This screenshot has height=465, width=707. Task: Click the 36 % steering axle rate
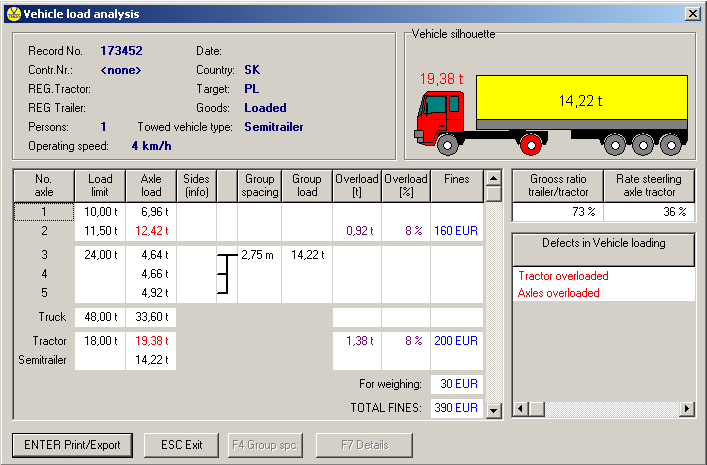pos(675,212)
